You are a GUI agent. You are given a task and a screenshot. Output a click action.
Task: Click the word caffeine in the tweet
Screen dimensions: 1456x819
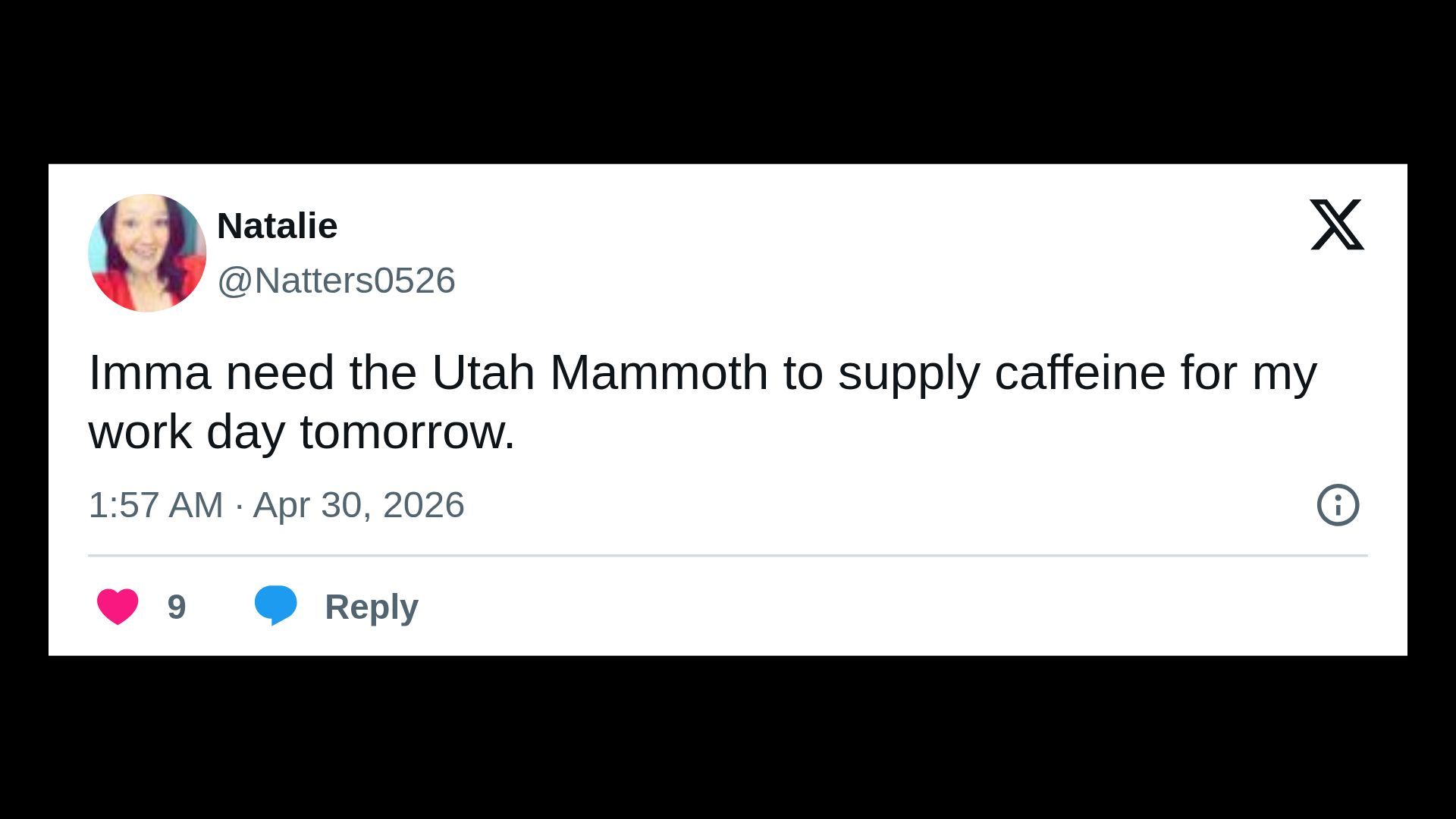[1079, 373]
